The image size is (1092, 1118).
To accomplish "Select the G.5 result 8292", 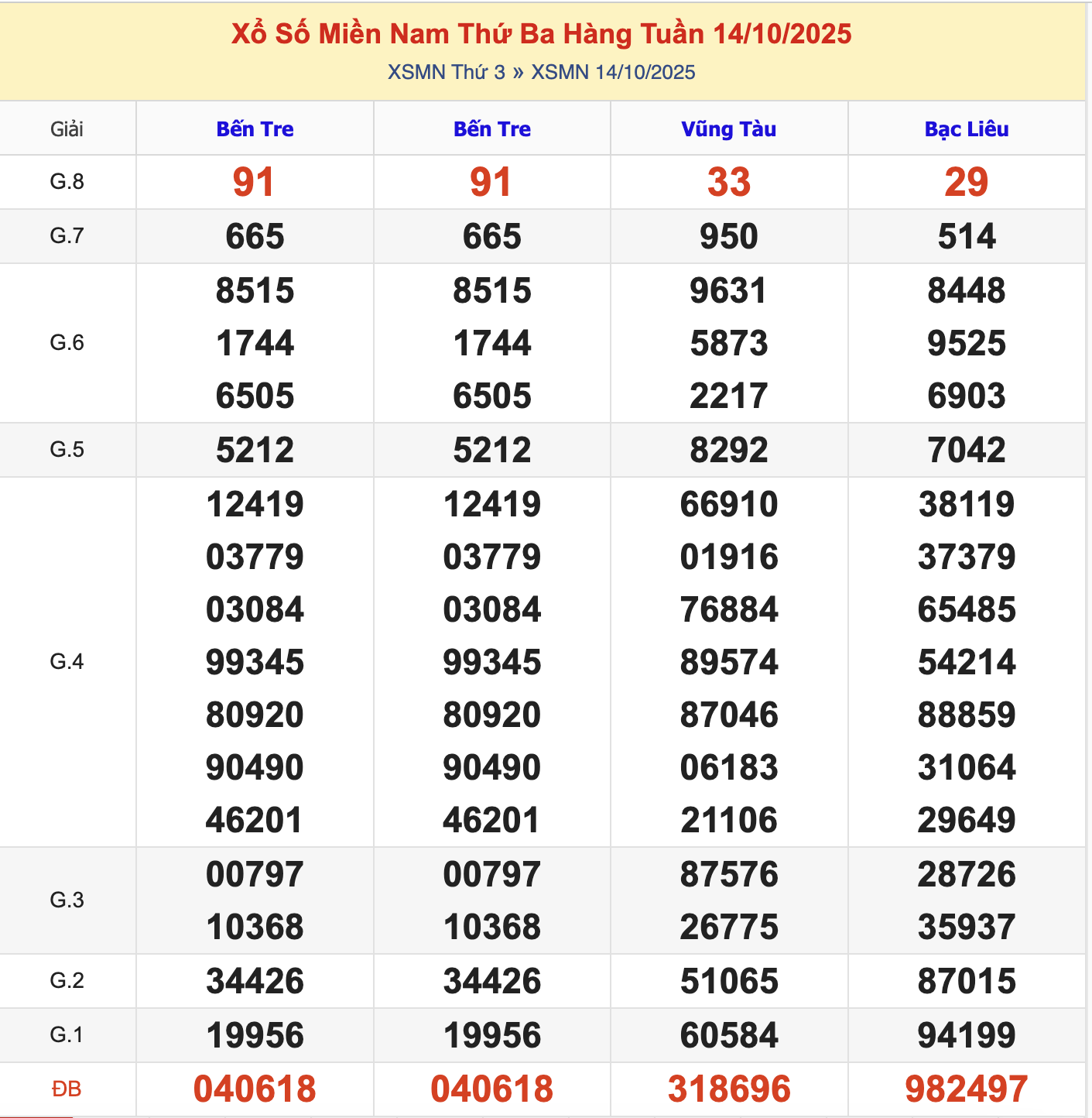I will [x=728, y=450].
